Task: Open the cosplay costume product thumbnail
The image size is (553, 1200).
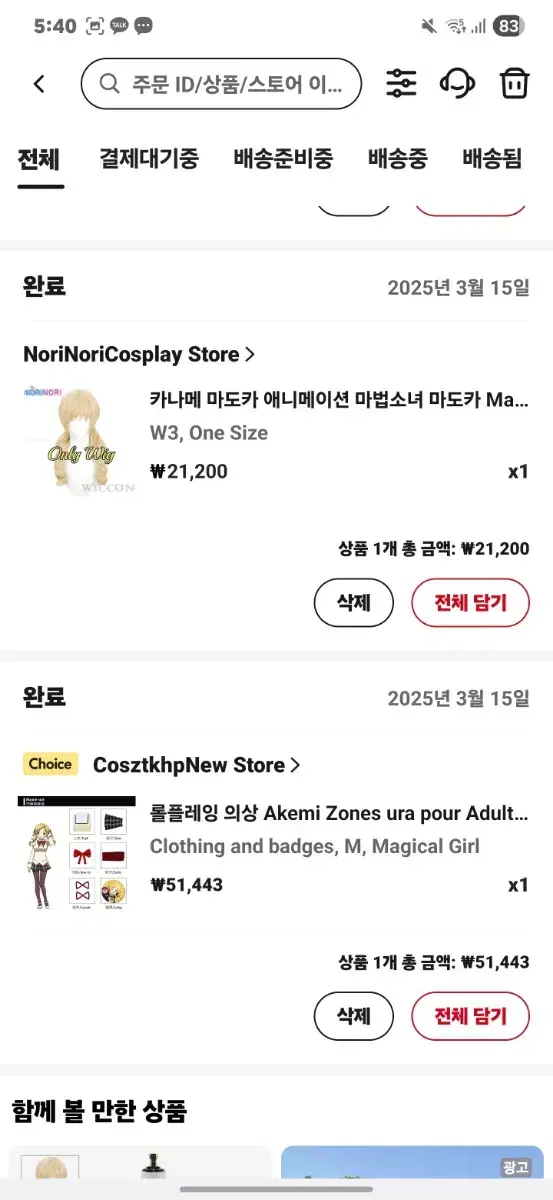Action: coord(77,854)
